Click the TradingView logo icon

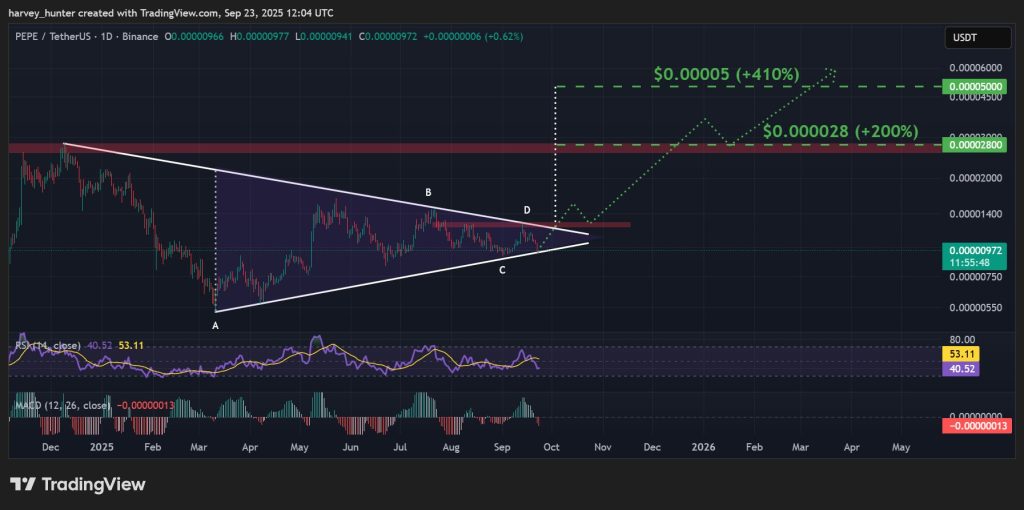(24, 485)
